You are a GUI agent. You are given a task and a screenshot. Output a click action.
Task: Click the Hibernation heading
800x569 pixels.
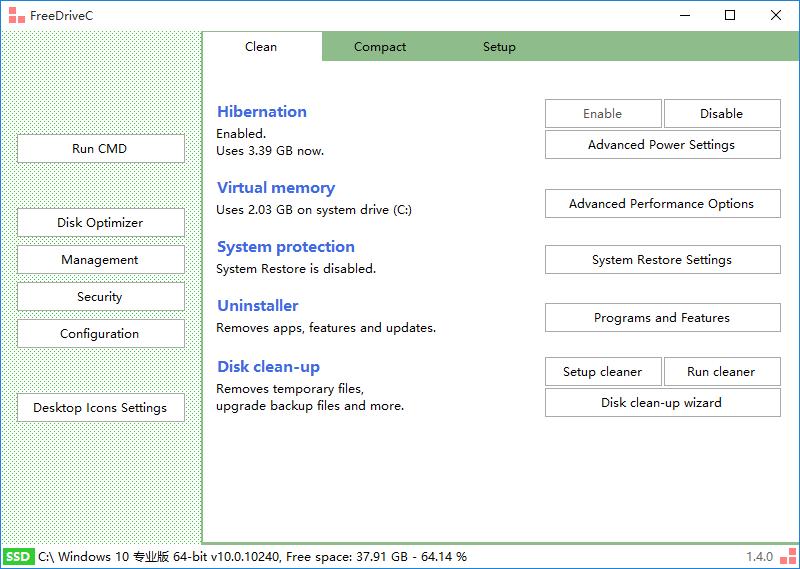pyautogui.click(x=262, y=111)
